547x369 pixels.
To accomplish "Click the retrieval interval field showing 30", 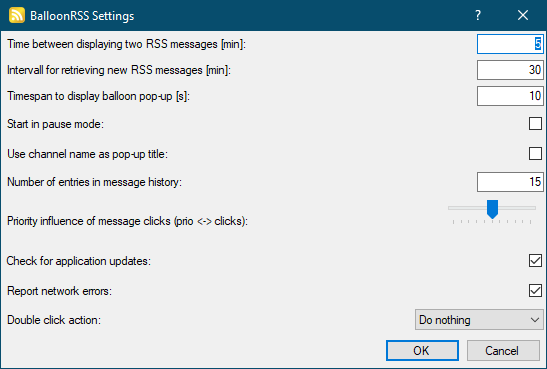I will pos(510,70).
